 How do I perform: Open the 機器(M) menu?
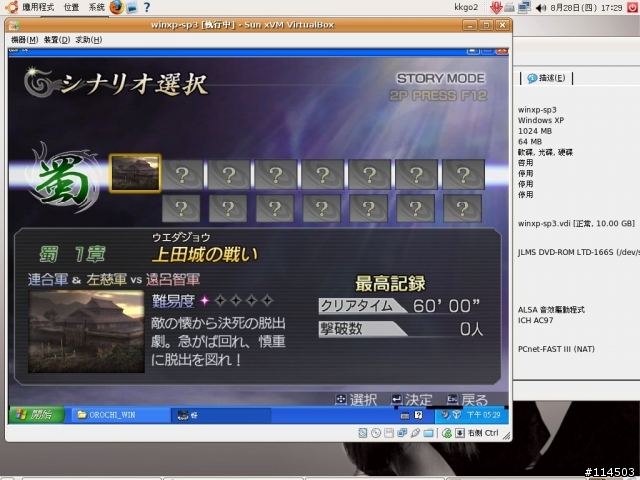pyautogui.click(x=24, y=40)
